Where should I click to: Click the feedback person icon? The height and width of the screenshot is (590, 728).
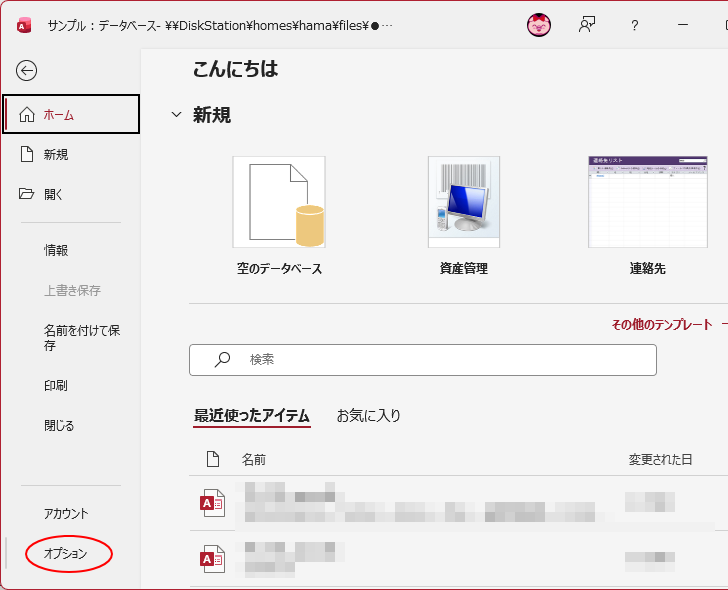coord(587,25)
